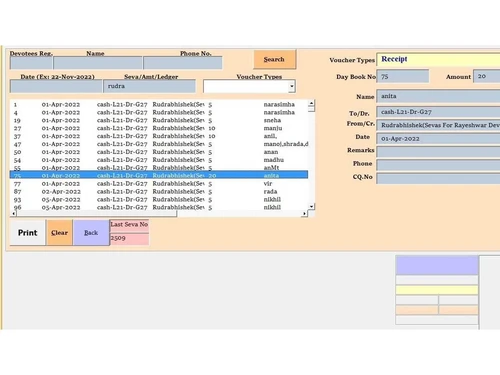Select row 1 narasimha entry
500x375 pixels.
pyautogui.click(x=159, y=104)
